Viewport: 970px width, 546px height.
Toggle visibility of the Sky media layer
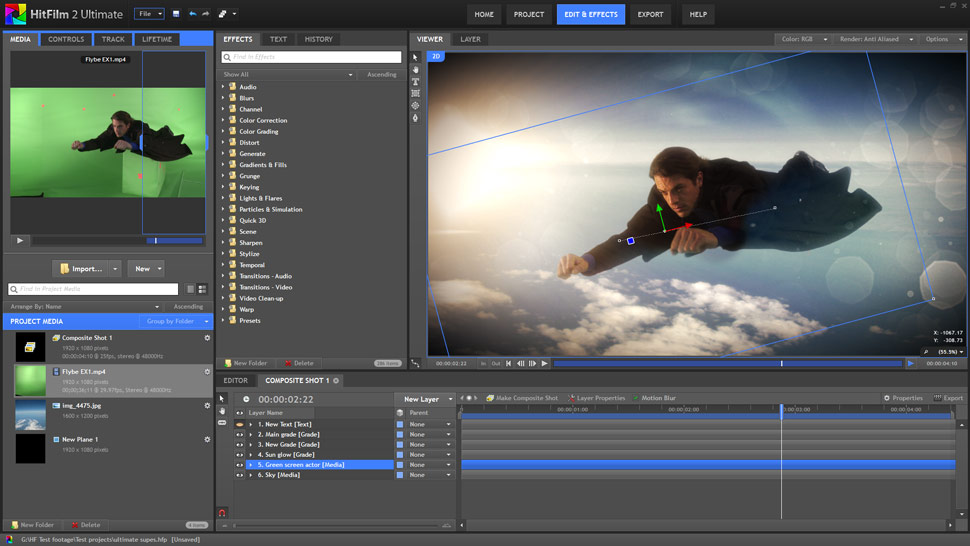click(240, 475)
